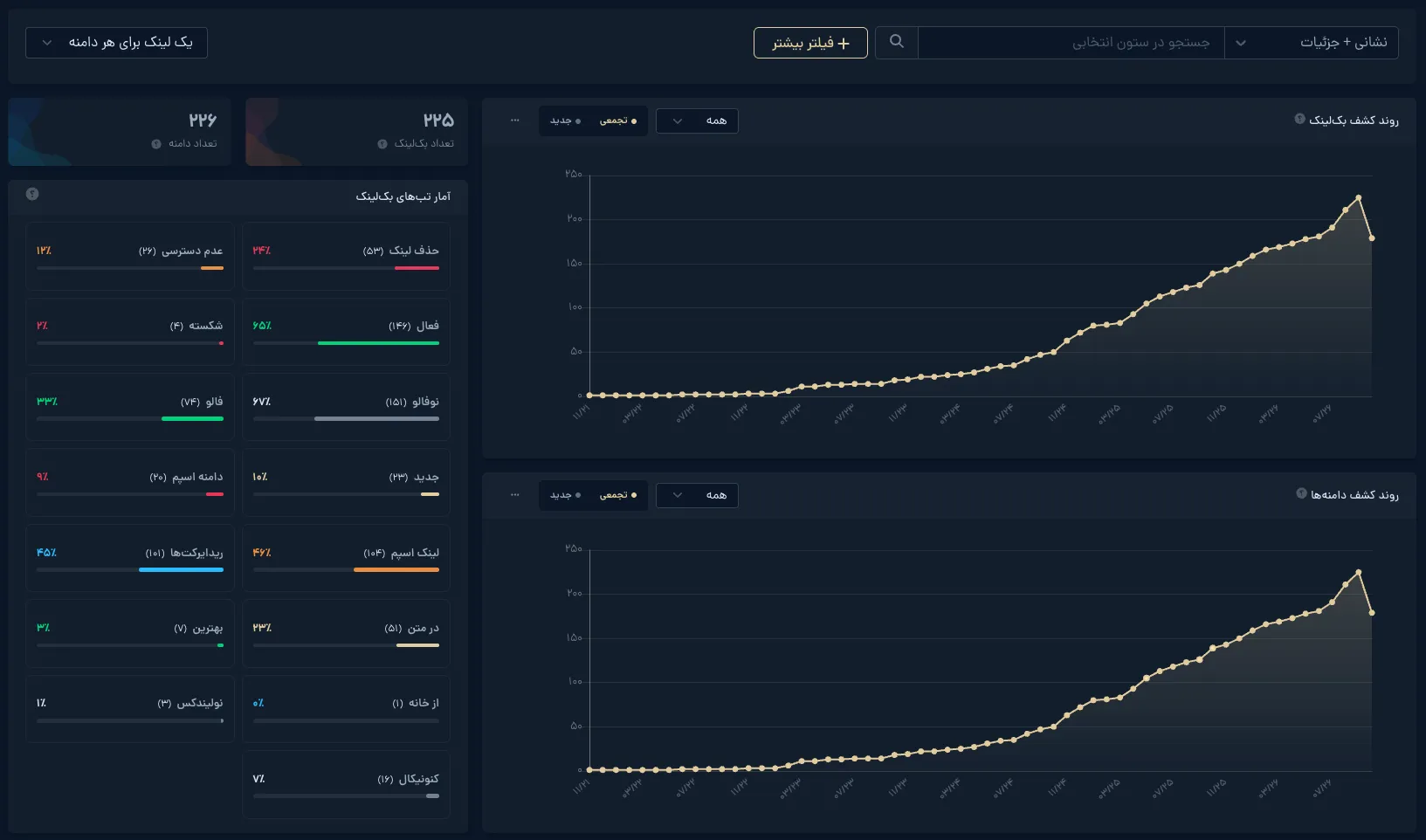
Task: Open more options for backlink discovery chart
Action: (515, 120)
